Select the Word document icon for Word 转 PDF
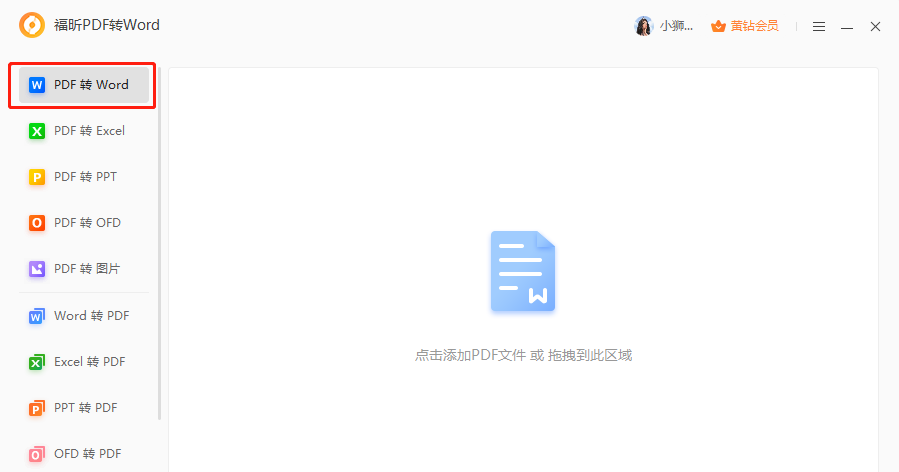The height and width of the screenshot is (472, 899). (37, 316)
